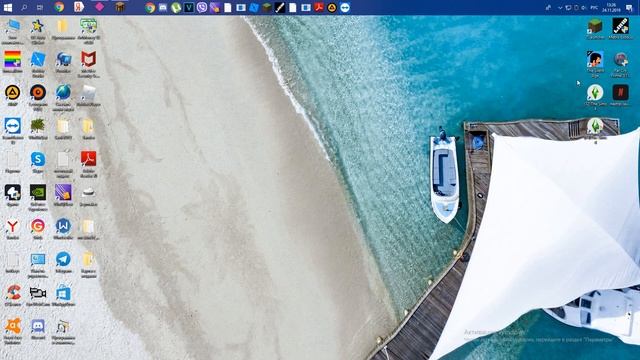Select the NVIDIA GeForce Experience desktop icon
Screen dimensions: 640x360
(38, 197)
